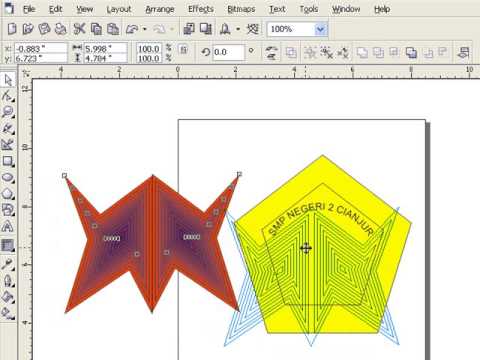
Task: Click the Undo arrow icon
Action: [132, 29]
